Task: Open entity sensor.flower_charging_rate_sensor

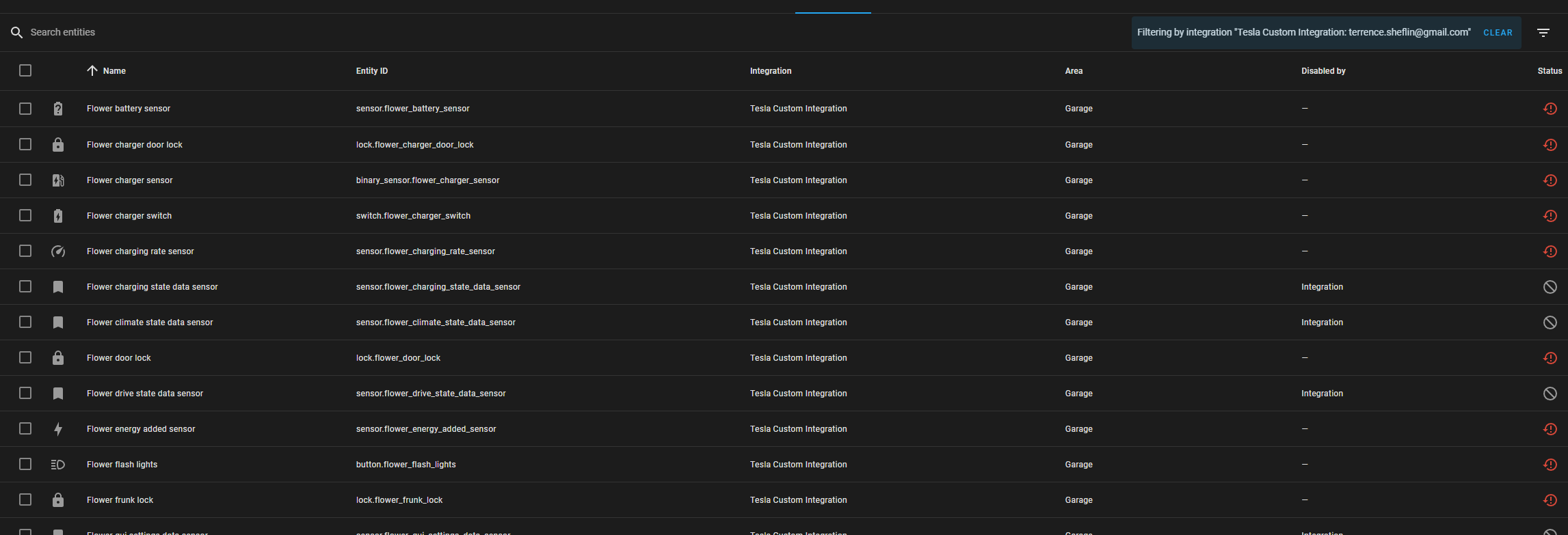Action: [x=425, y=251]
